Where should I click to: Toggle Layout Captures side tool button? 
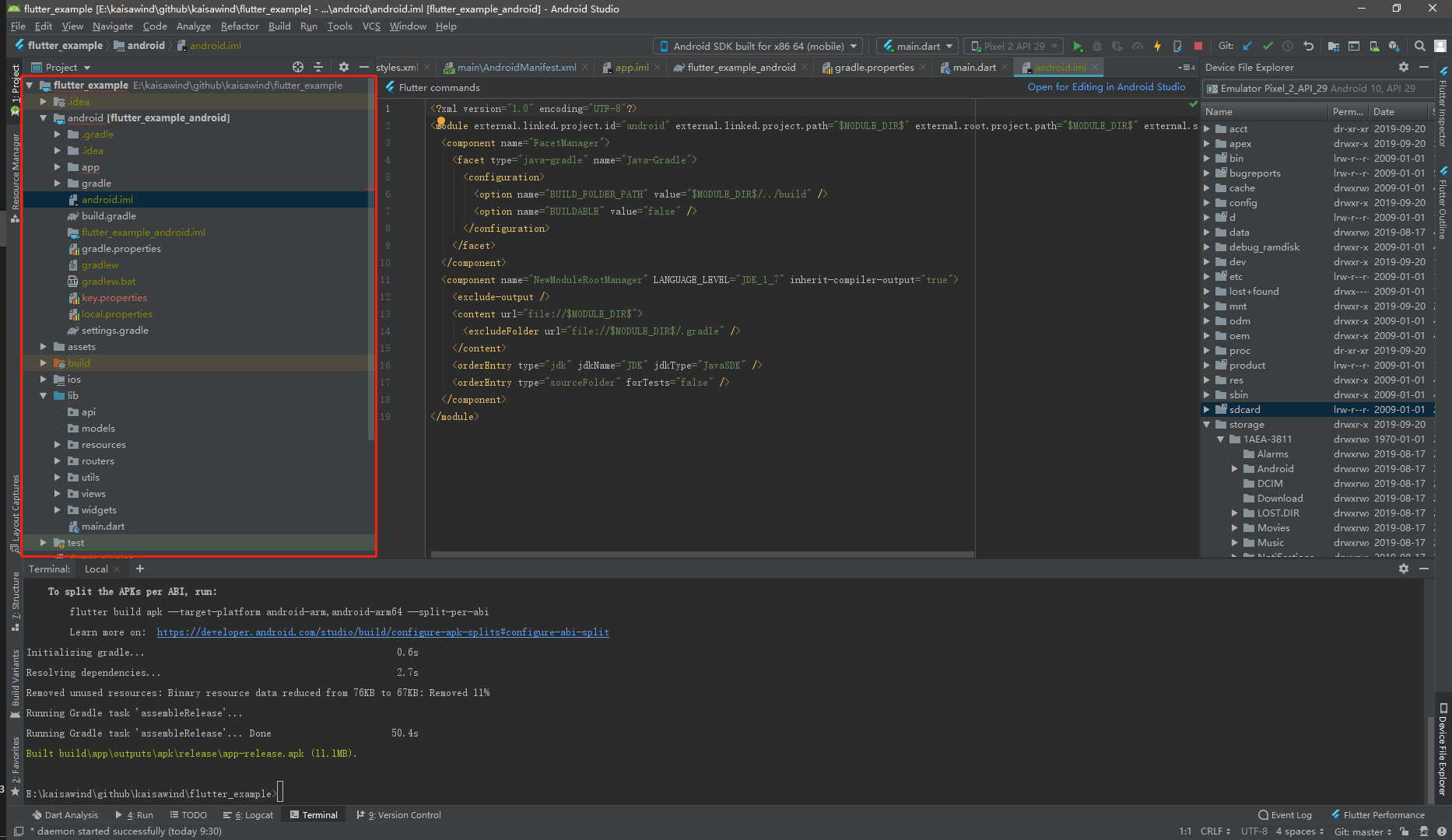pos(15,513)
